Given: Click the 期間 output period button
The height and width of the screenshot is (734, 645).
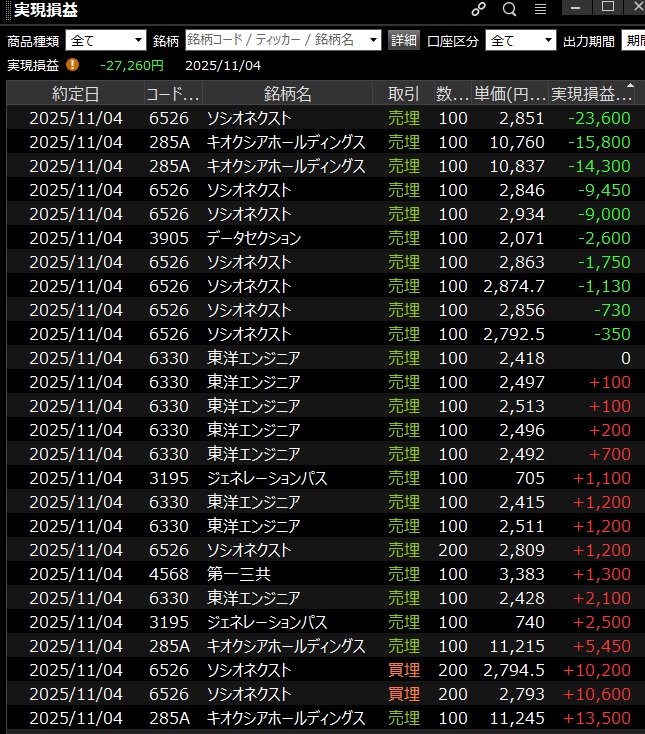Looking at the screenshot, I should coord(633,40).
